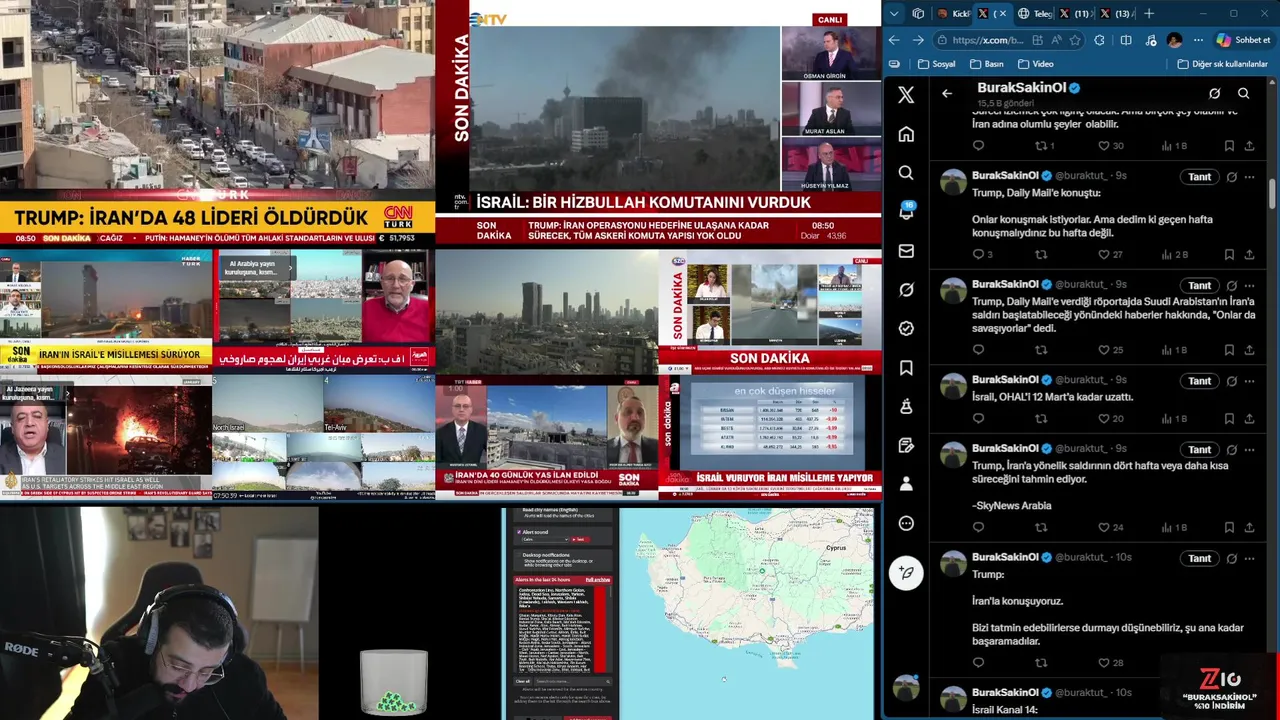Search within BurakSakinOl profile posts

pyautogui.click(x=1244, y=93)
